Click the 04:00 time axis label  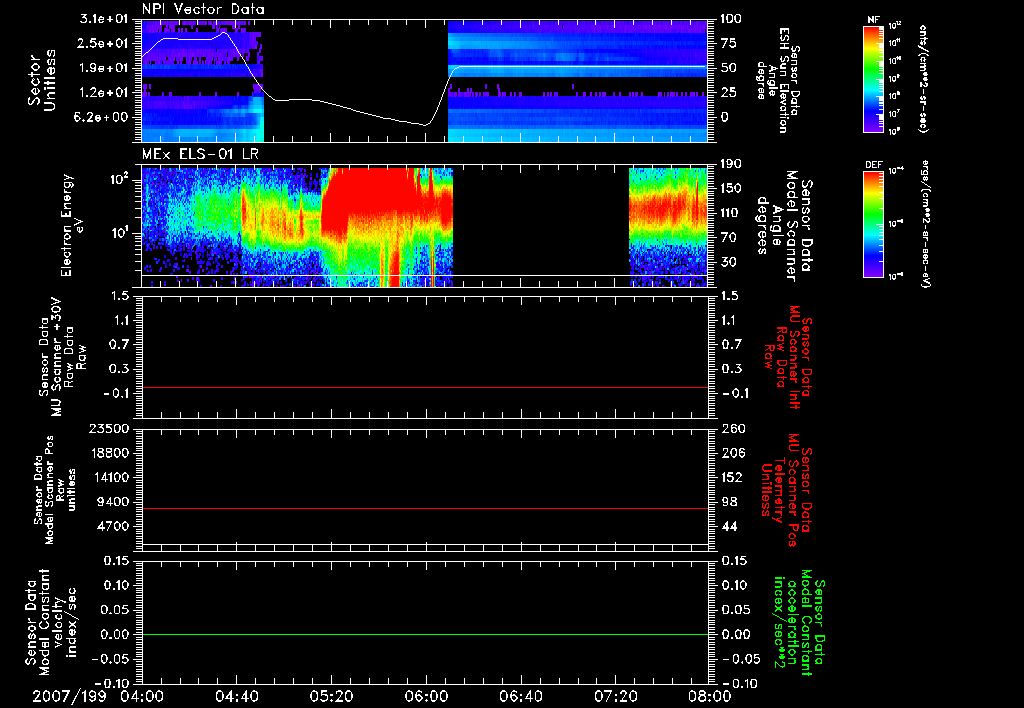142,696
